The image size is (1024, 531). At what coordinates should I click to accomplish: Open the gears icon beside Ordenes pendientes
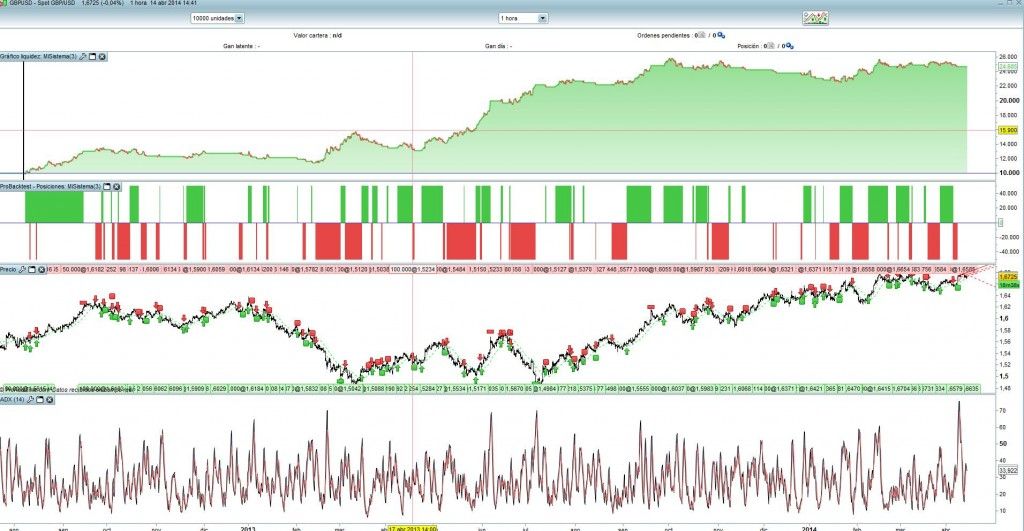[721, 36]
